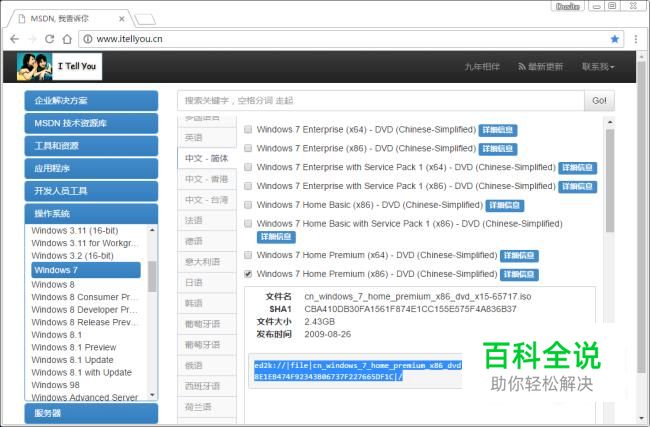Check Home Basic with Service Pack 1 checkbox
Screen dimensions: 650x427
(248, 224)
